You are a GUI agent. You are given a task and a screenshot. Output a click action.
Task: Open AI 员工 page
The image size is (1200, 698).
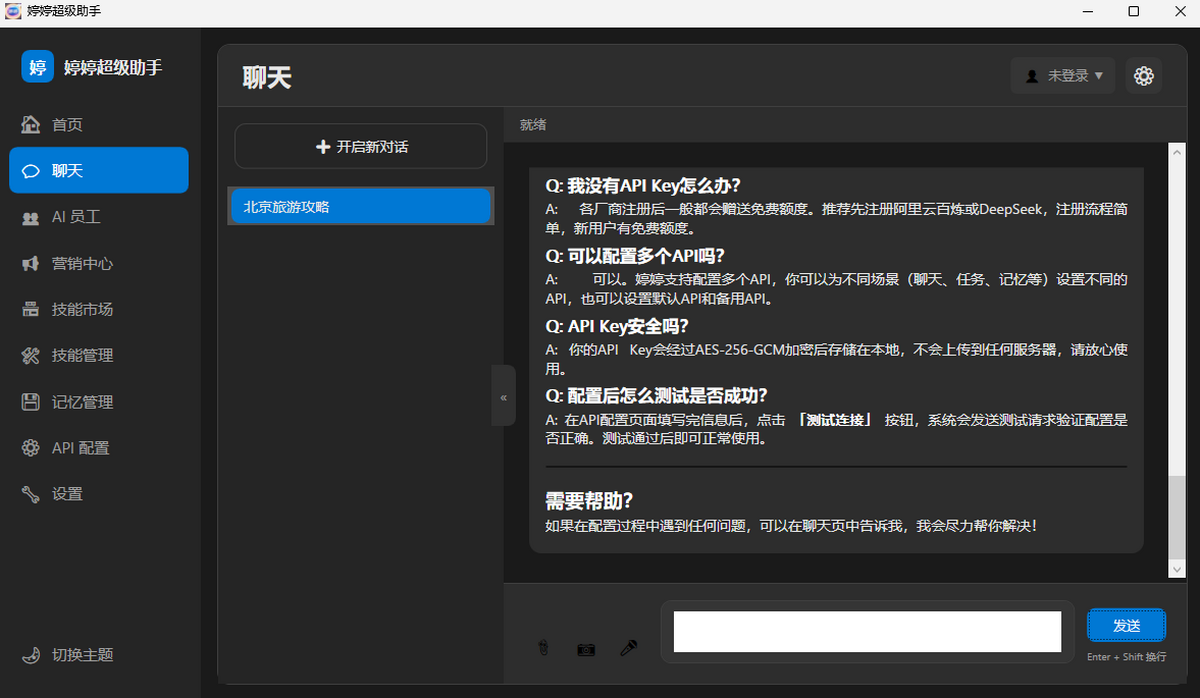(x=99, y=217)
